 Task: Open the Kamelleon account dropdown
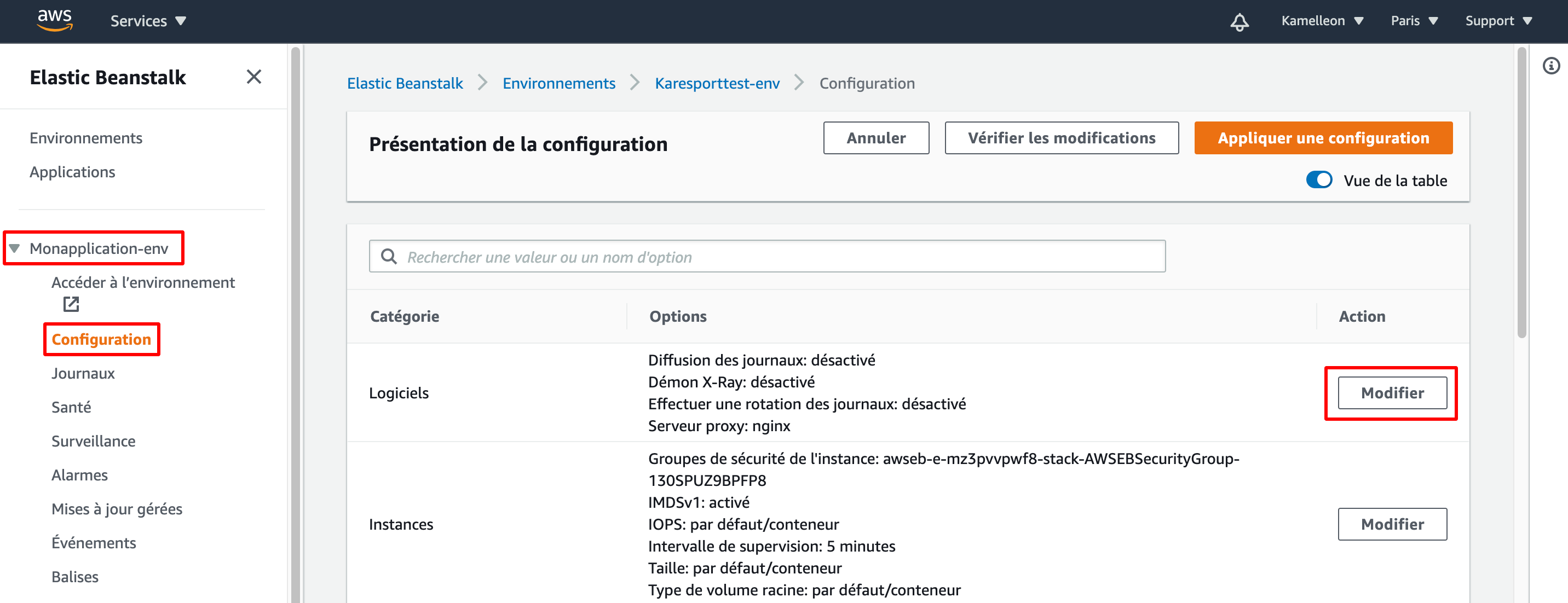pos(1322,21)
